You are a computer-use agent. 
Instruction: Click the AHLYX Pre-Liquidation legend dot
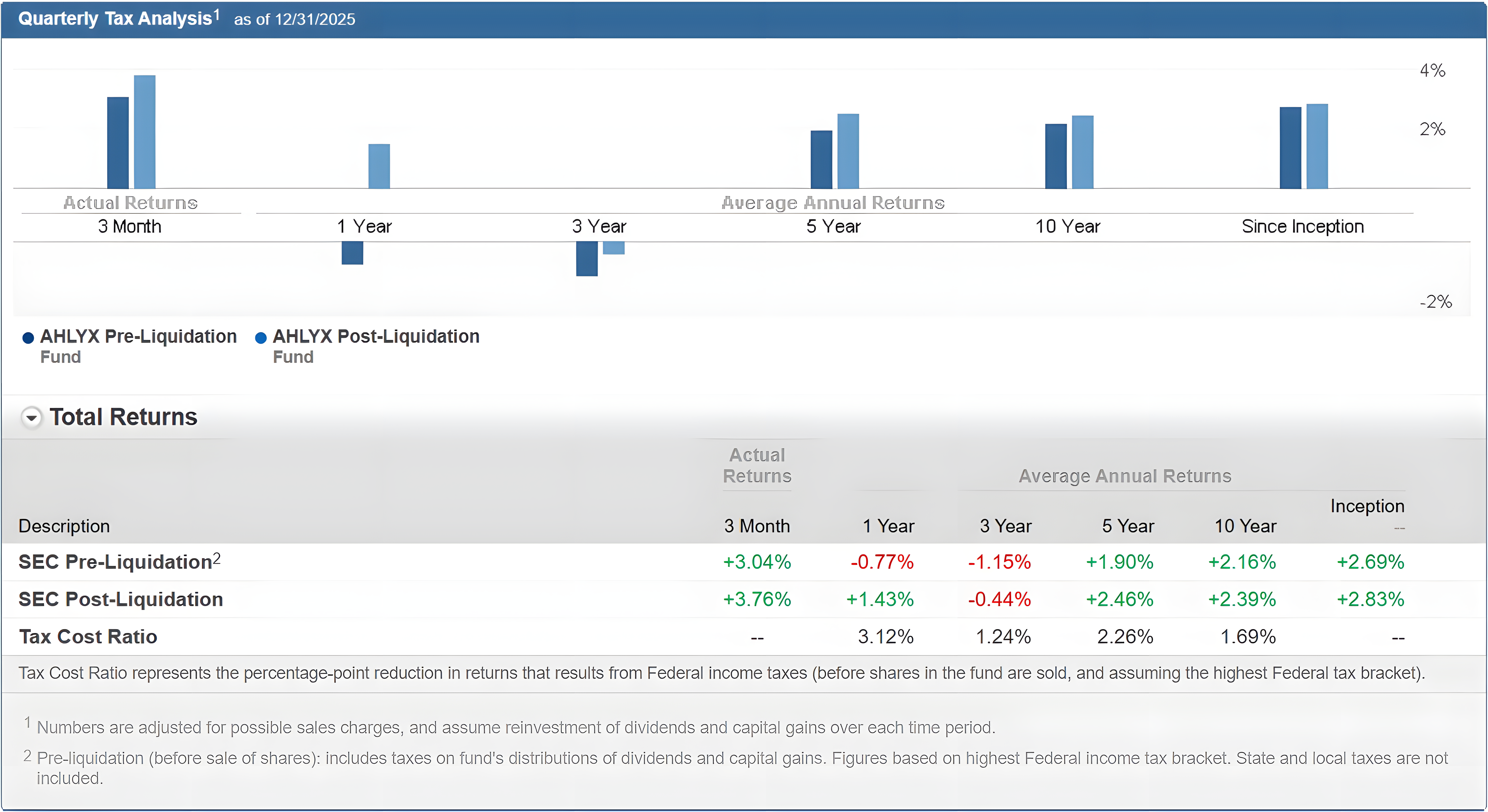click(x=28, y=338)
